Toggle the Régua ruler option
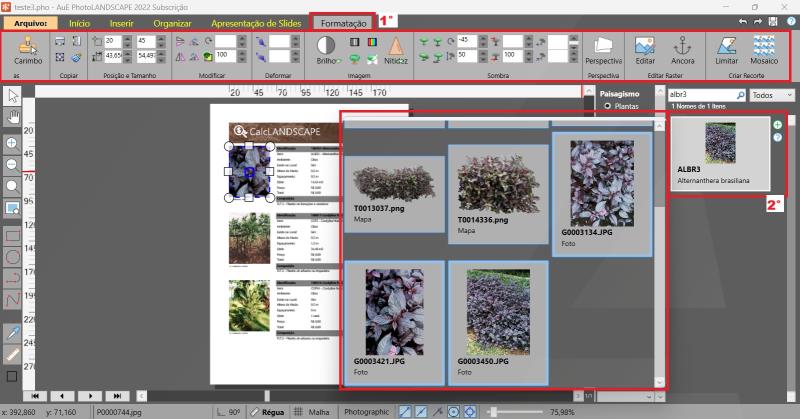 click(267, 412)
